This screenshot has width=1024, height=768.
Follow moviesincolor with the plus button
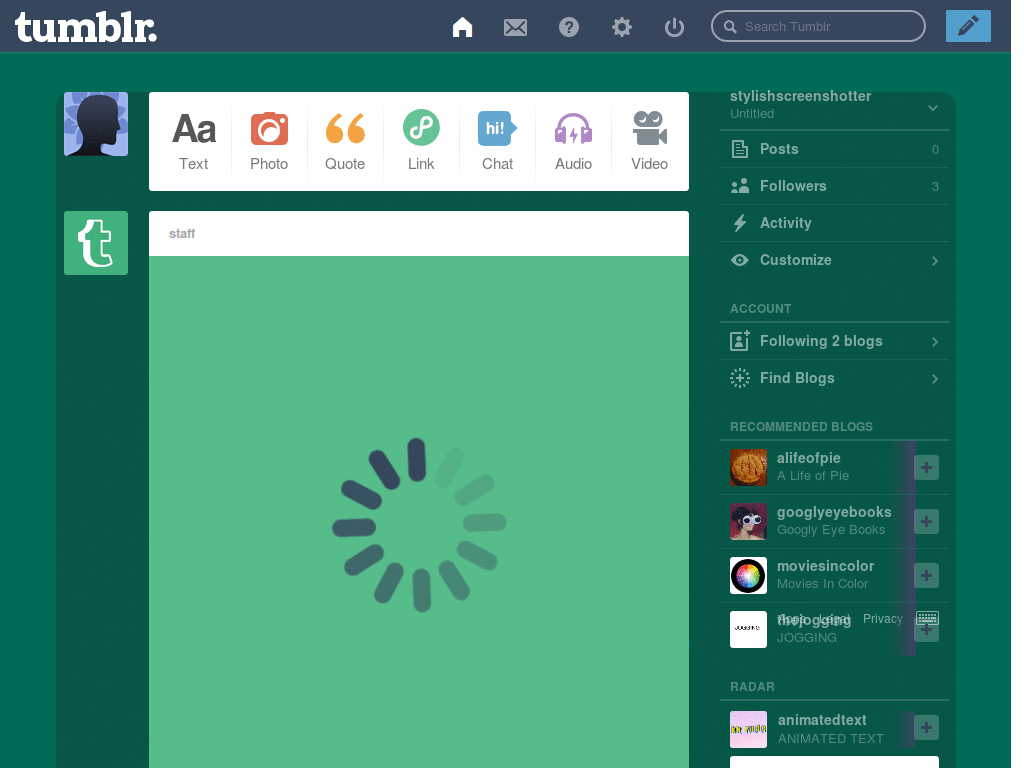click(x=926, y=575)
